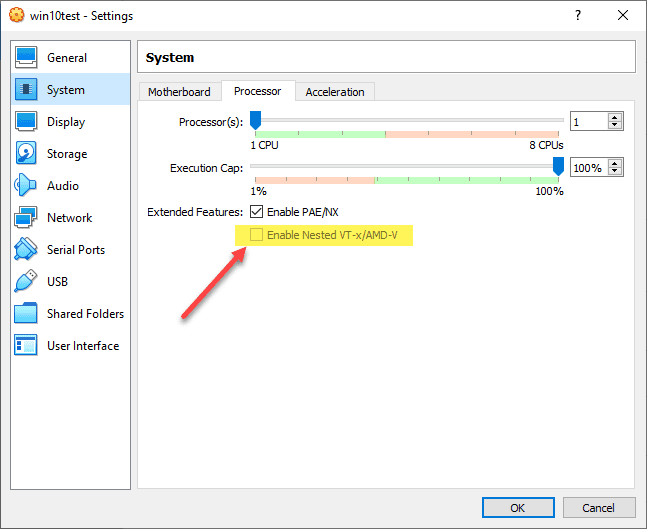Close the Settings dialog window
The width and height of the screenshot is (647, 529).
(x=623, y=15)
